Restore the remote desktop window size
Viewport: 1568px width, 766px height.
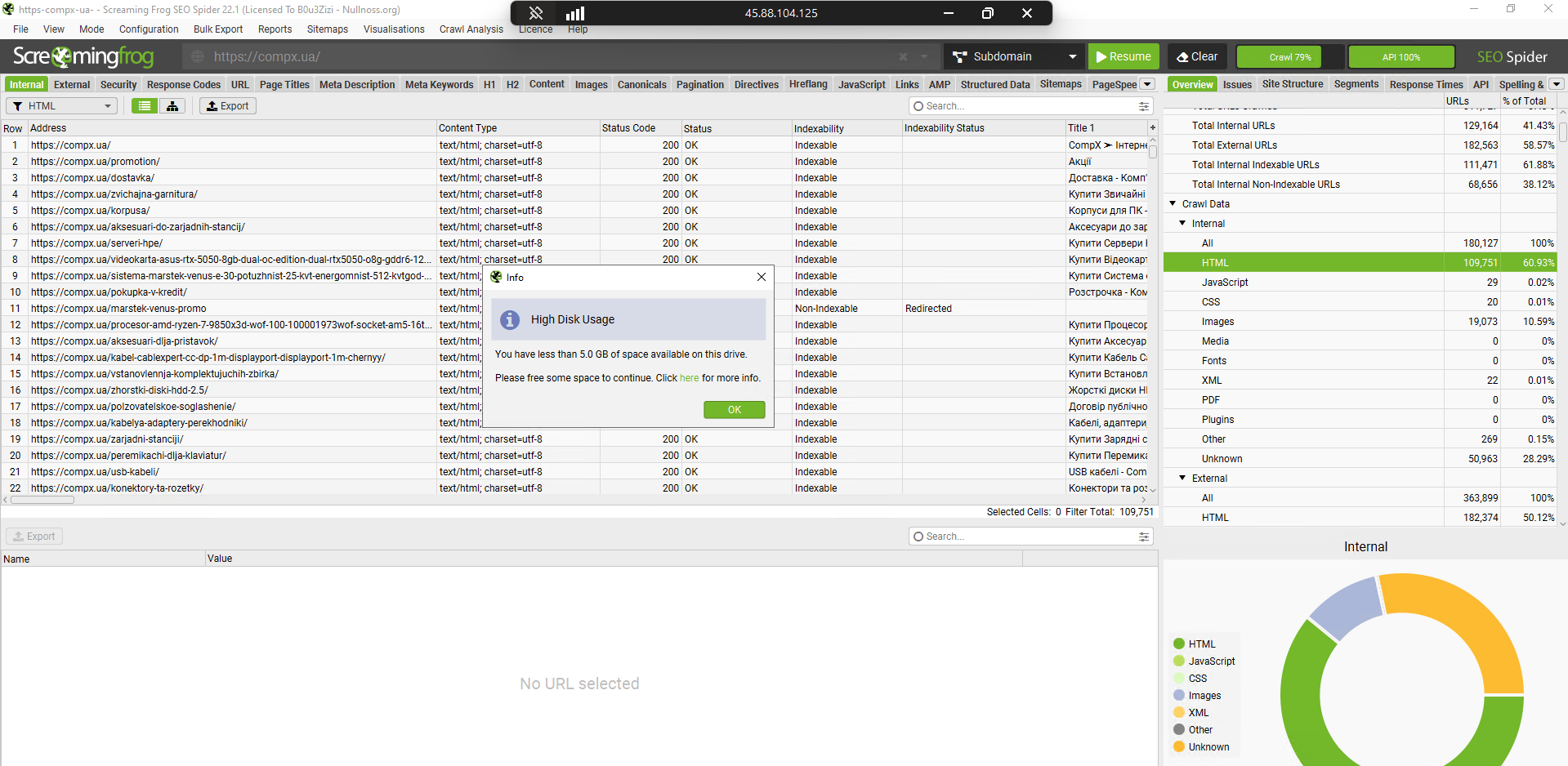pos(987,13)
